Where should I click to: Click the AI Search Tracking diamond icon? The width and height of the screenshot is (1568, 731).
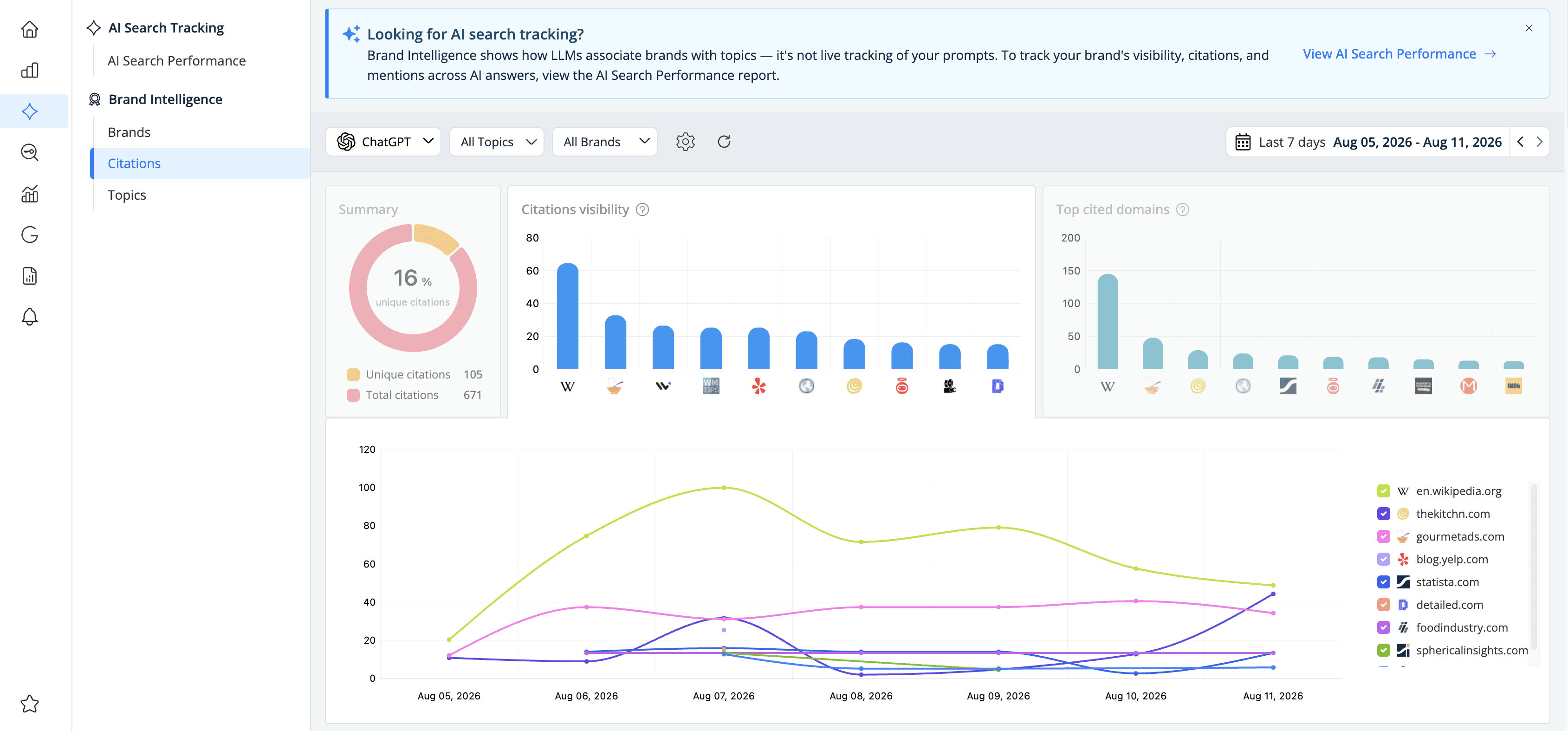(93, 27)
